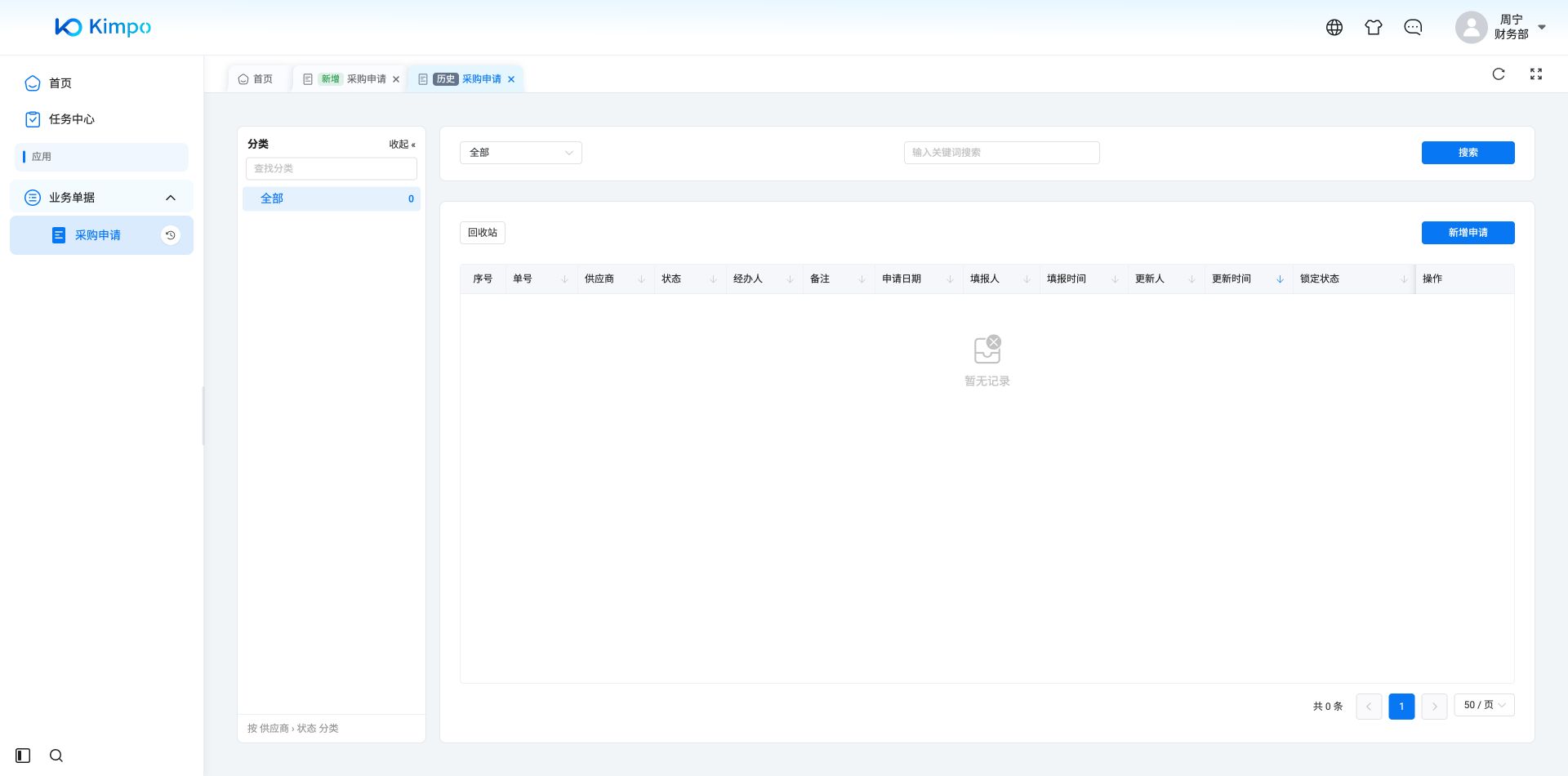Sort by 单号 column arrow

(564, 279)
